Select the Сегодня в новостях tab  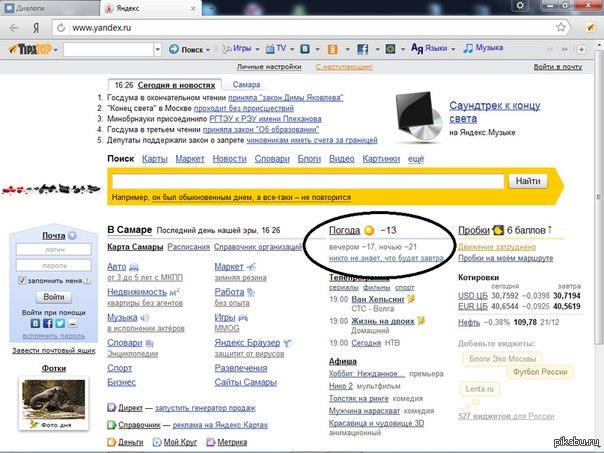(176, 85)
